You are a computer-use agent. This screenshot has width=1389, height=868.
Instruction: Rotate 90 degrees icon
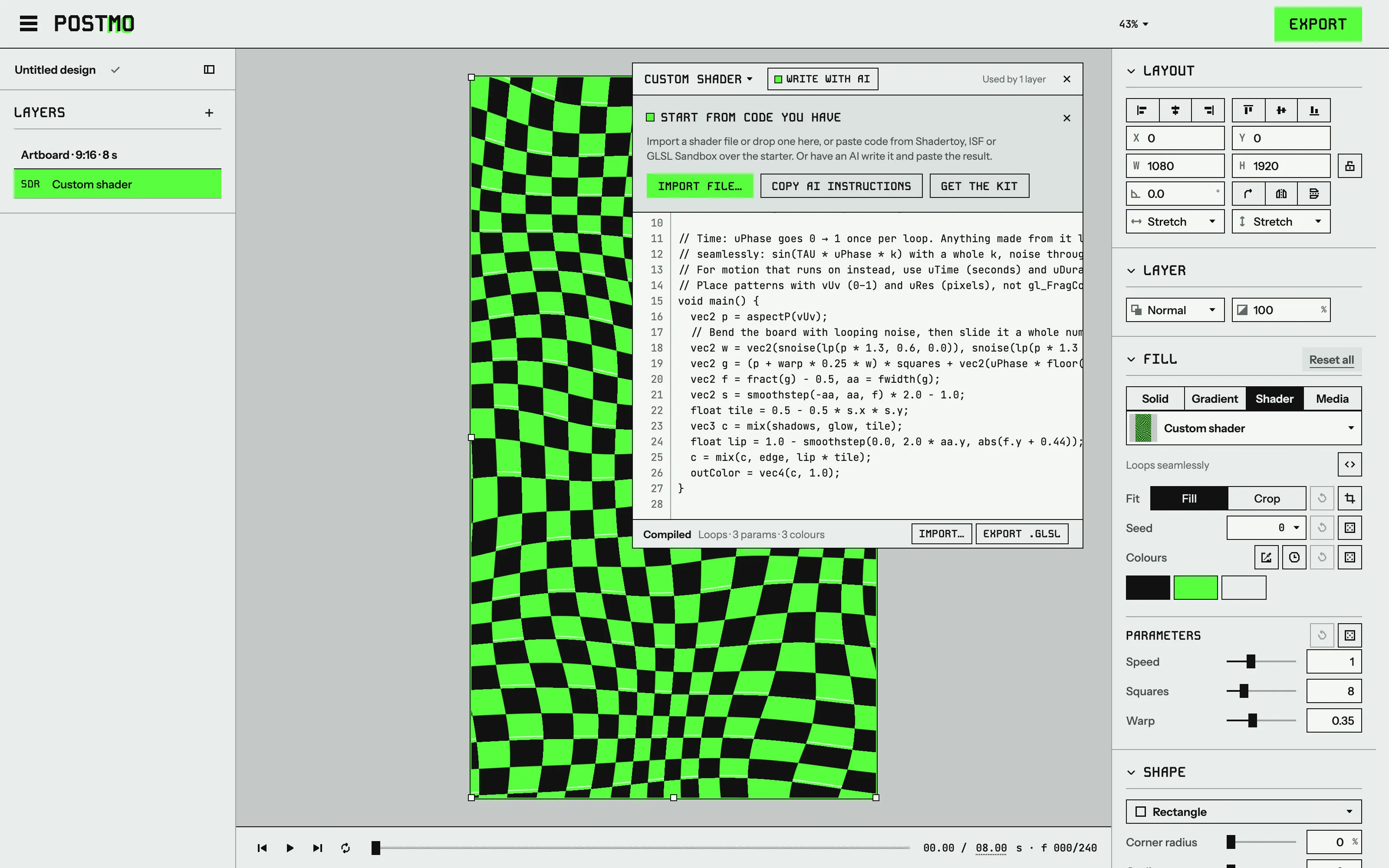coord(1248,194)
